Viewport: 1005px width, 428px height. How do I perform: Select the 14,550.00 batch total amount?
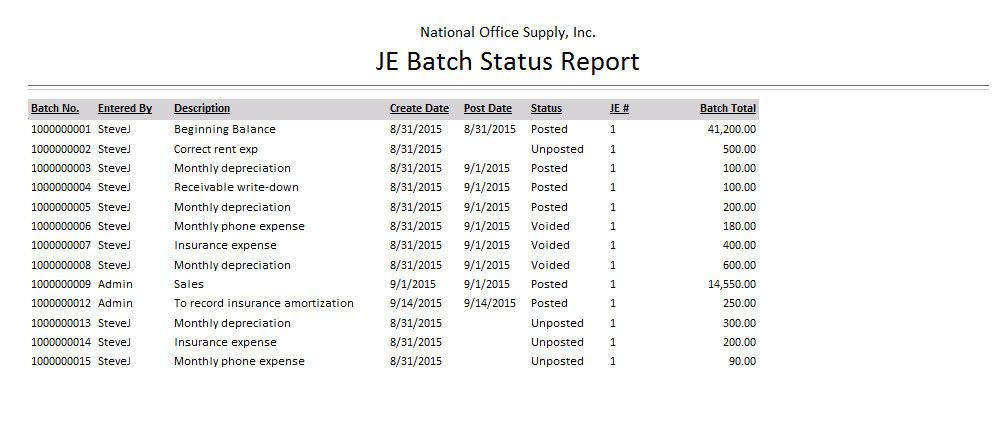(x=732, y=284)
